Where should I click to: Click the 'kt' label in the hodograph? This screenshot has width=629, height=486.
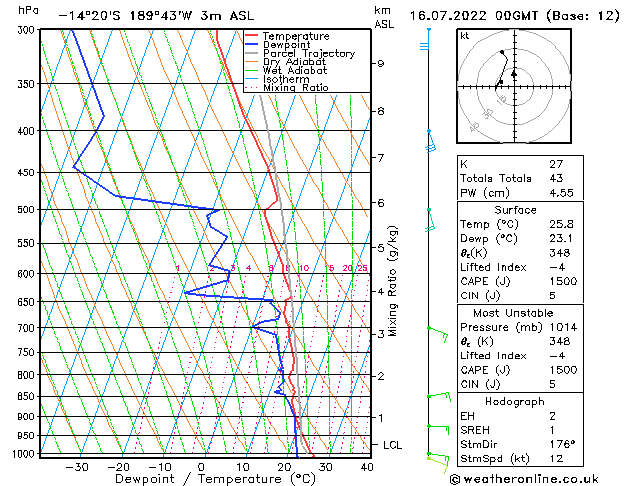(x=465, y=36)
